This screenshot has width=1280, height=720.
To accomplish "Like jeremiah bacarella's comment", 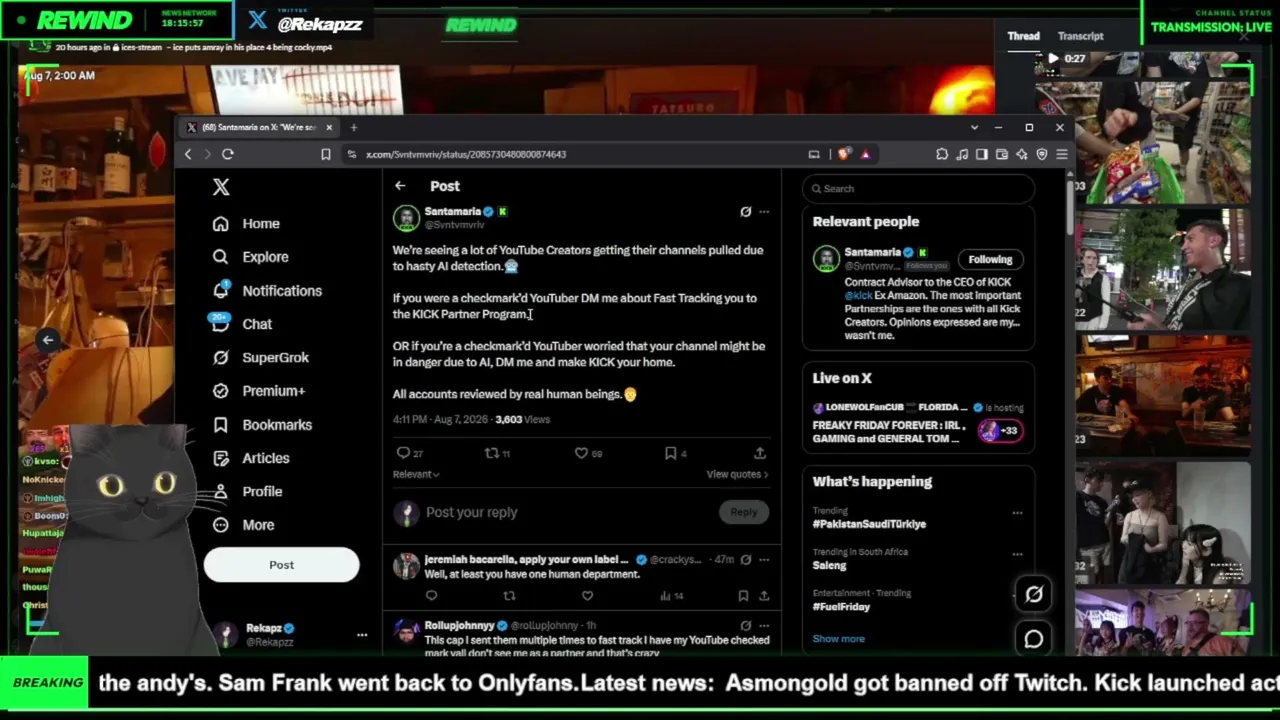I will 587,596.
